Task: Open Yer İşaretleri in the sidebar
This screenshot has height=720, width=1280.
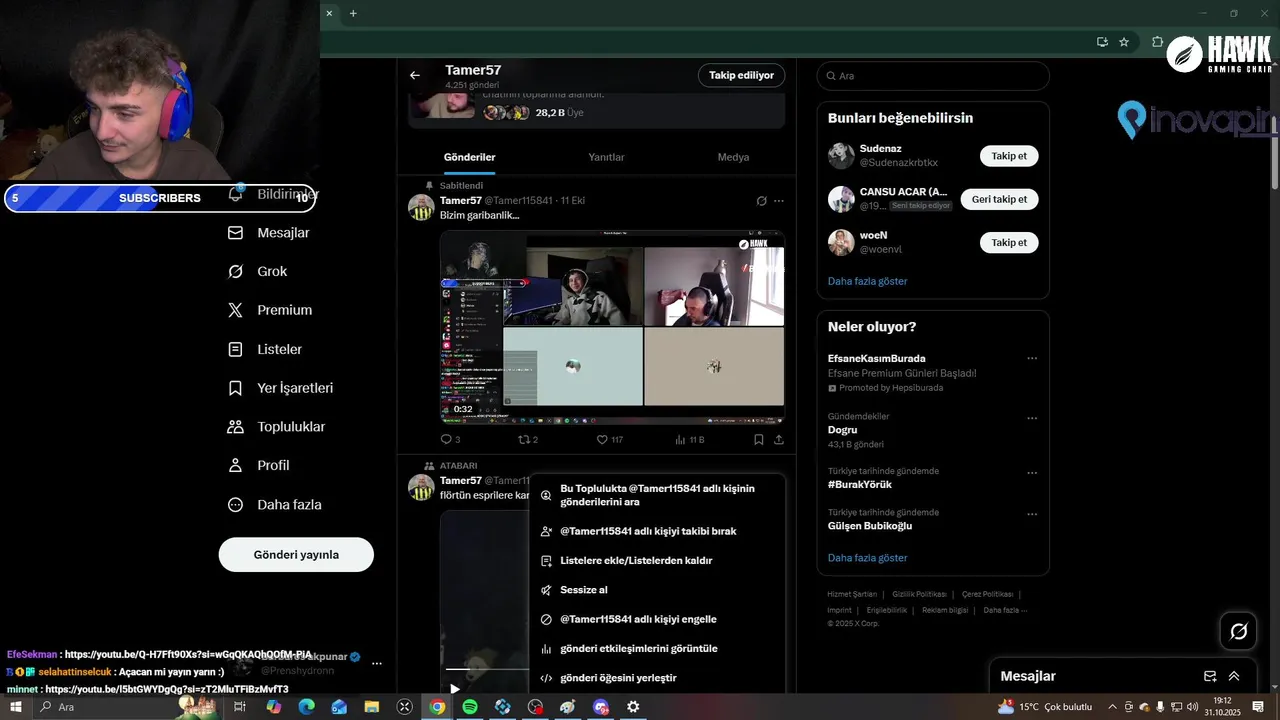Action: coord(280,388)
